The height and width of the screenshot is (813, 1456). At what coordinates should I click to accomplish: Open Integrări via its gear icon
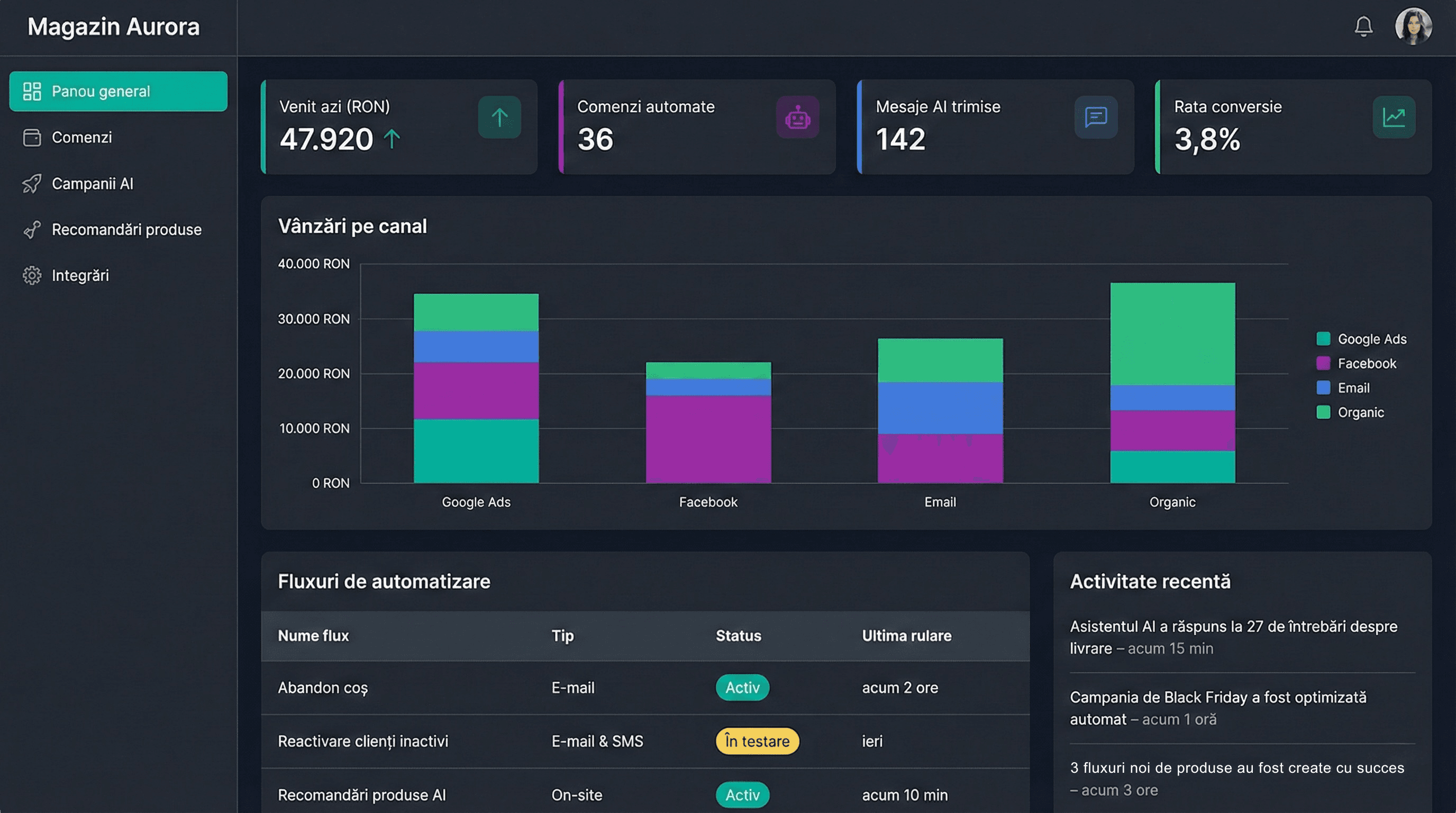(32, 275)
